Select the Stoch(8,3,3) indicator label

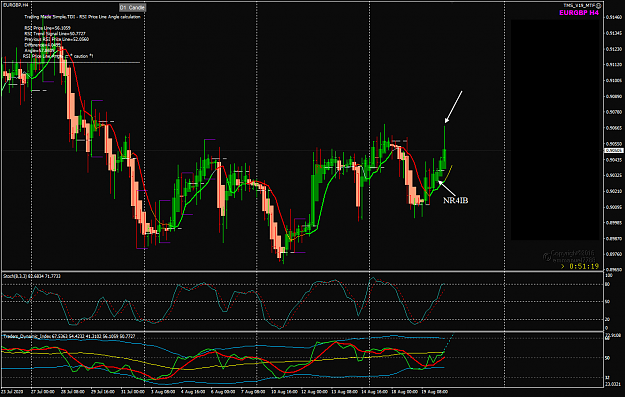point(32,276)
